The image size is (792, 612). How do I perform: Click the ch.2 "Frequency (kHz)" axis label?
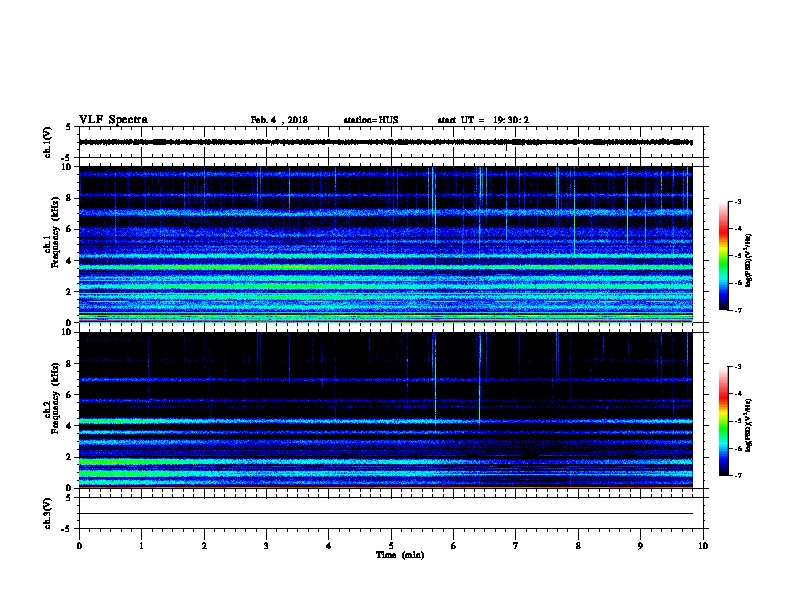[x=55, y=398]
